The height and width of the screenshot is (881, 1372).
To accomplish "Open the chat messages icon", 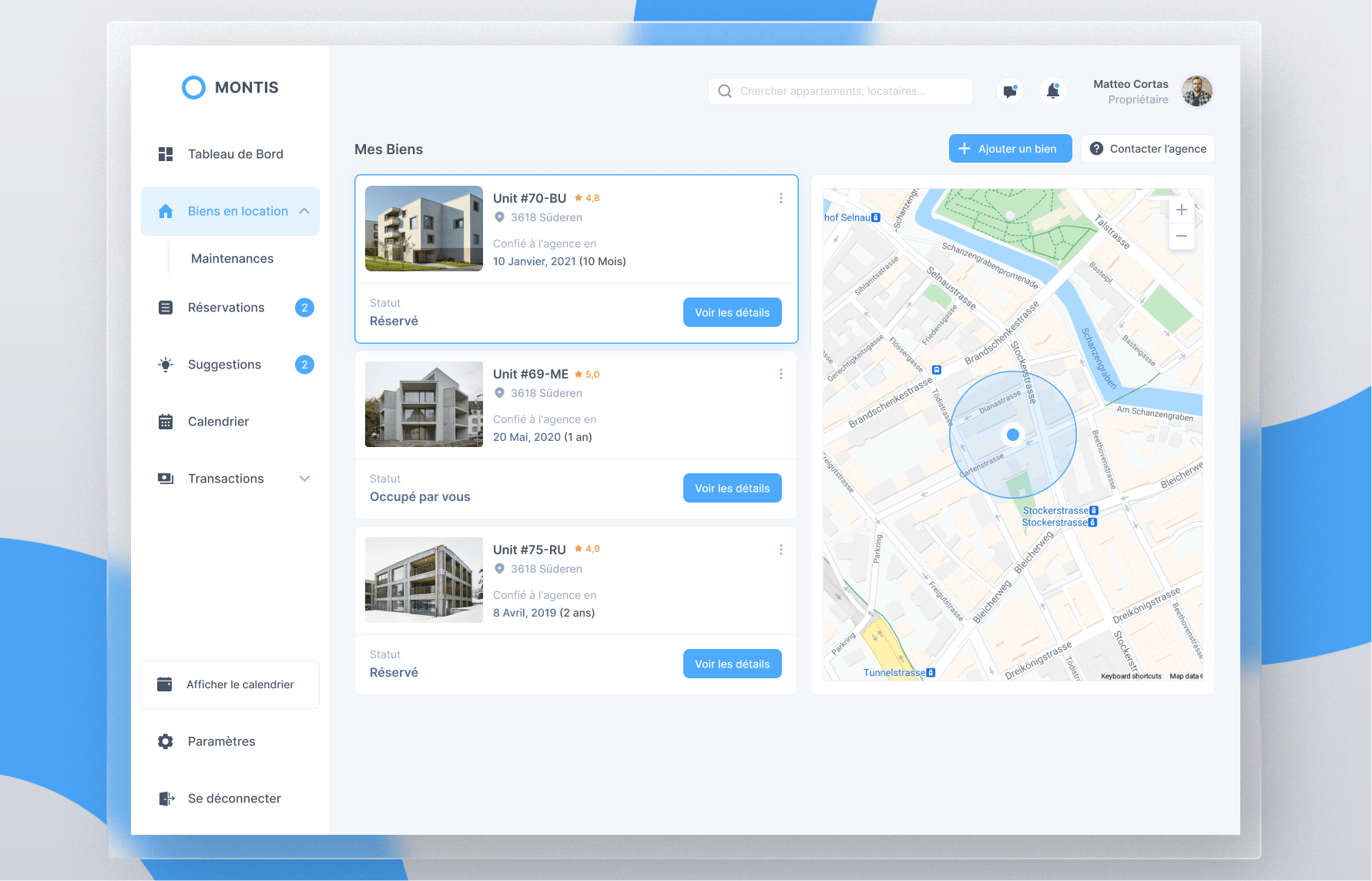I will click(1010, 91).
